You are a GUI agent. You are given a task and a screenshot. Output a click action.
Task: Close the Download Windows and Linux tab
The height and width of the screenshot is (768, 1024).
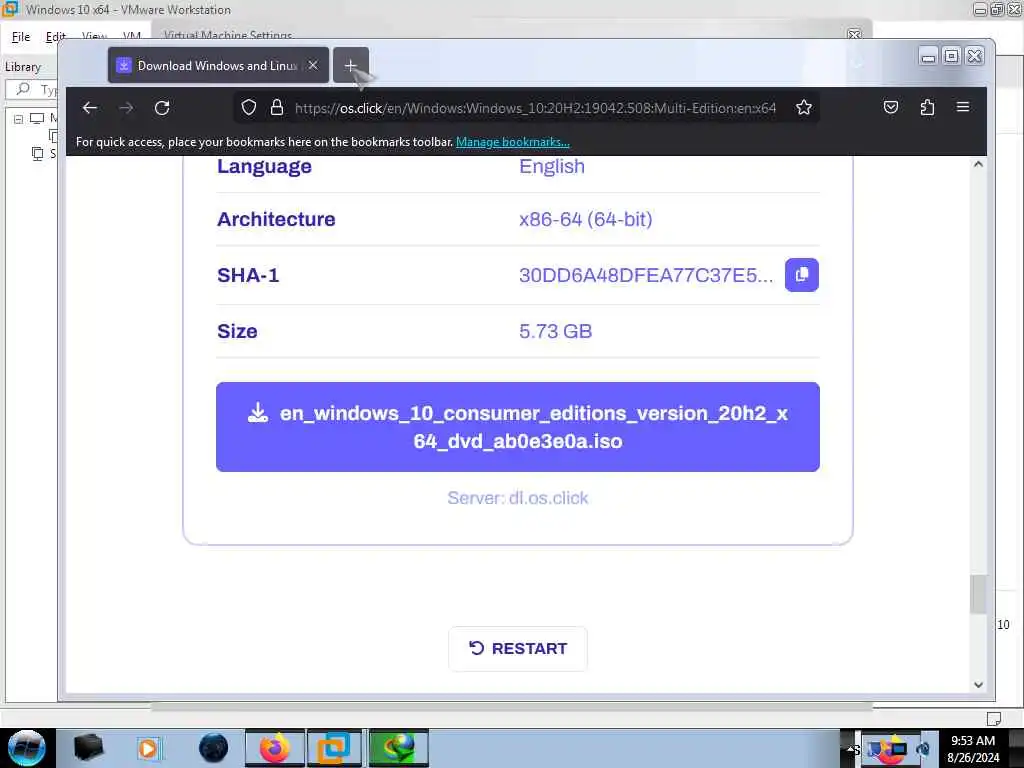click(x=313, y=65)
